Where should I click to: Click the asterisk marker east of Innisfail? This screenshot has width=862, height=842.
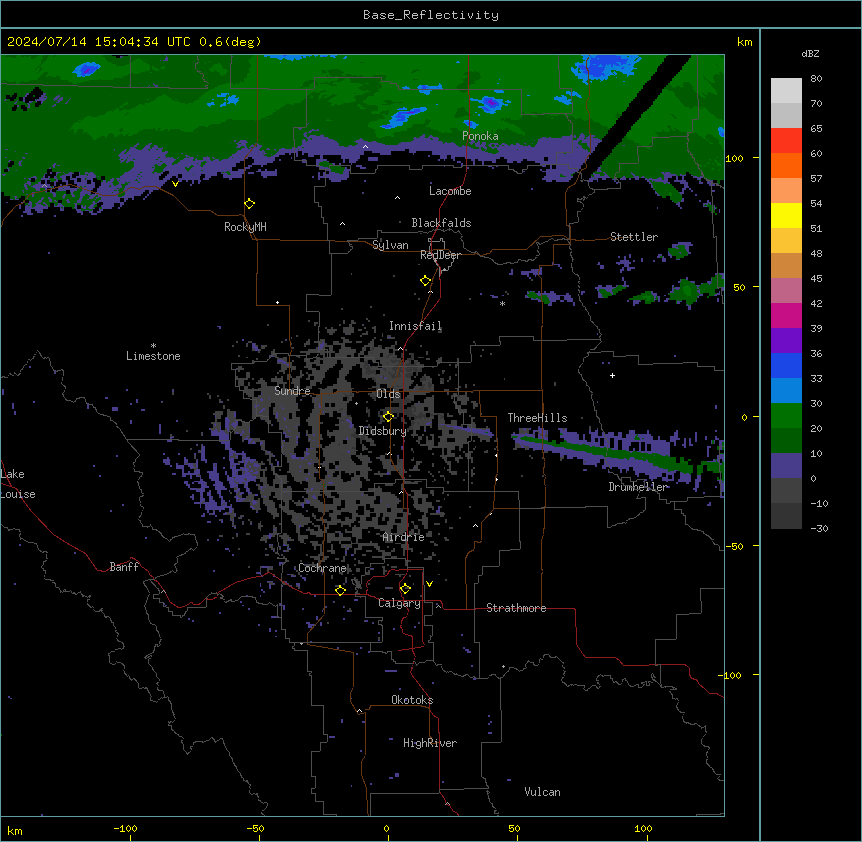point(502,303)
